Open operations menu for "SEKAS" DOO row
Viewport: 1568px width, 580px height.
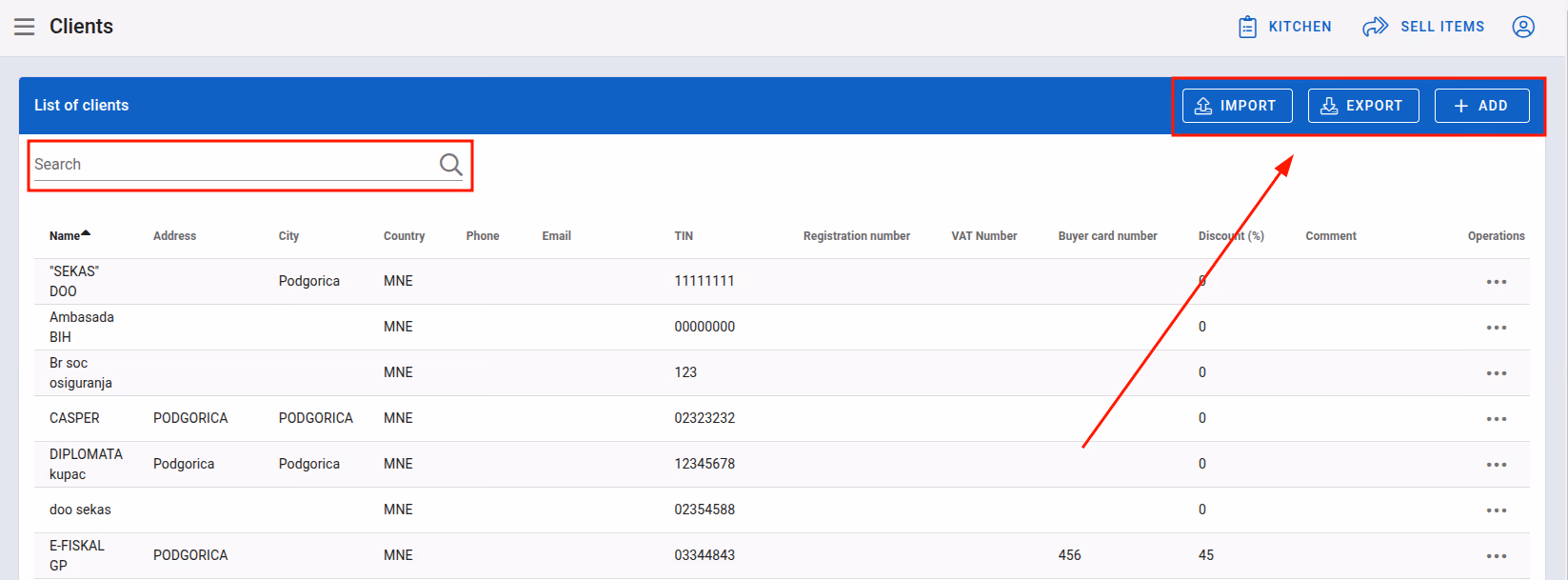[1496, 282]
